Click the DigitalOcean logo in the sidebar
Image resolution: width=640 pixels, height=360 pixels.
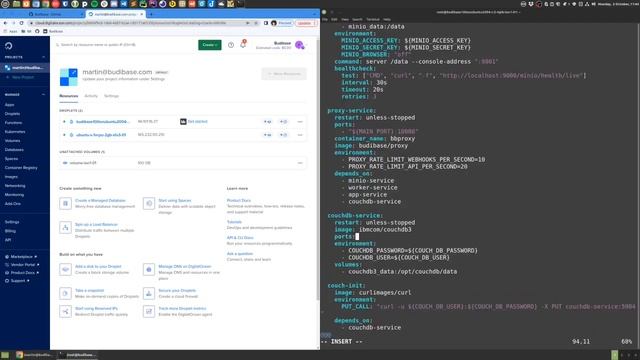click(8, 46)
